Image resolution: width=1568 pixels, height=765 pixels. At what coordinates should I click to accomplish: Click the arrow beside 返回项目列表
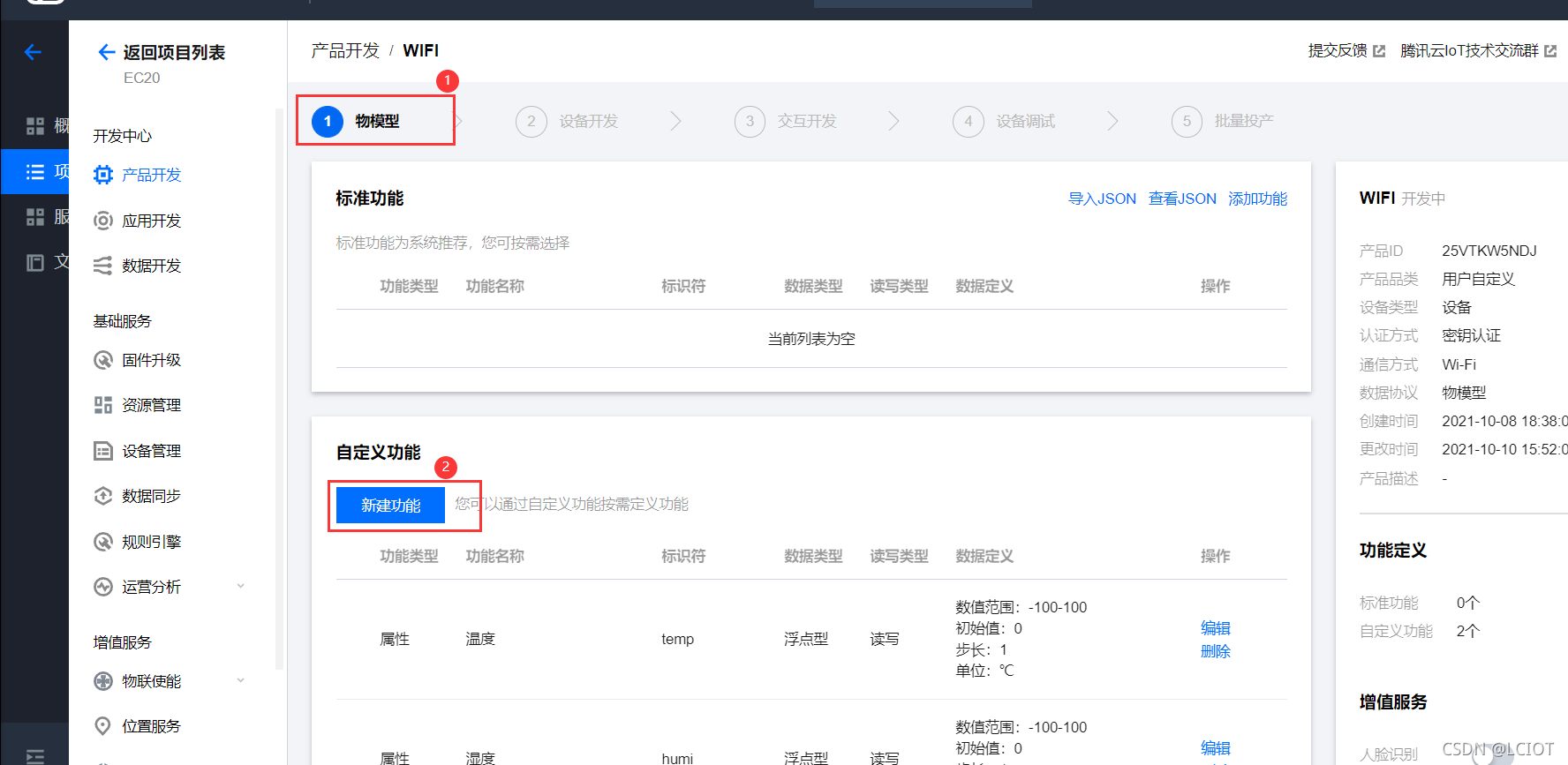(106, 52)
